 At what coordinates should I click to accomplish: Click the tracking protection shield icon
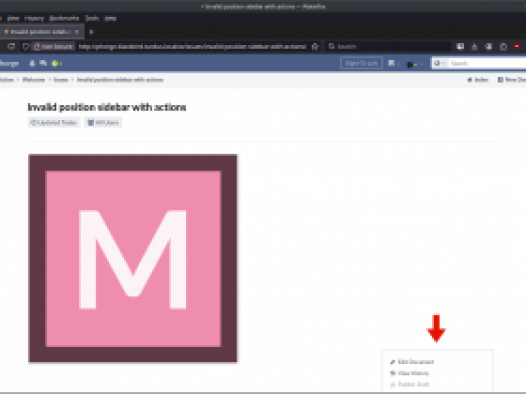click(x=25, y=46)
